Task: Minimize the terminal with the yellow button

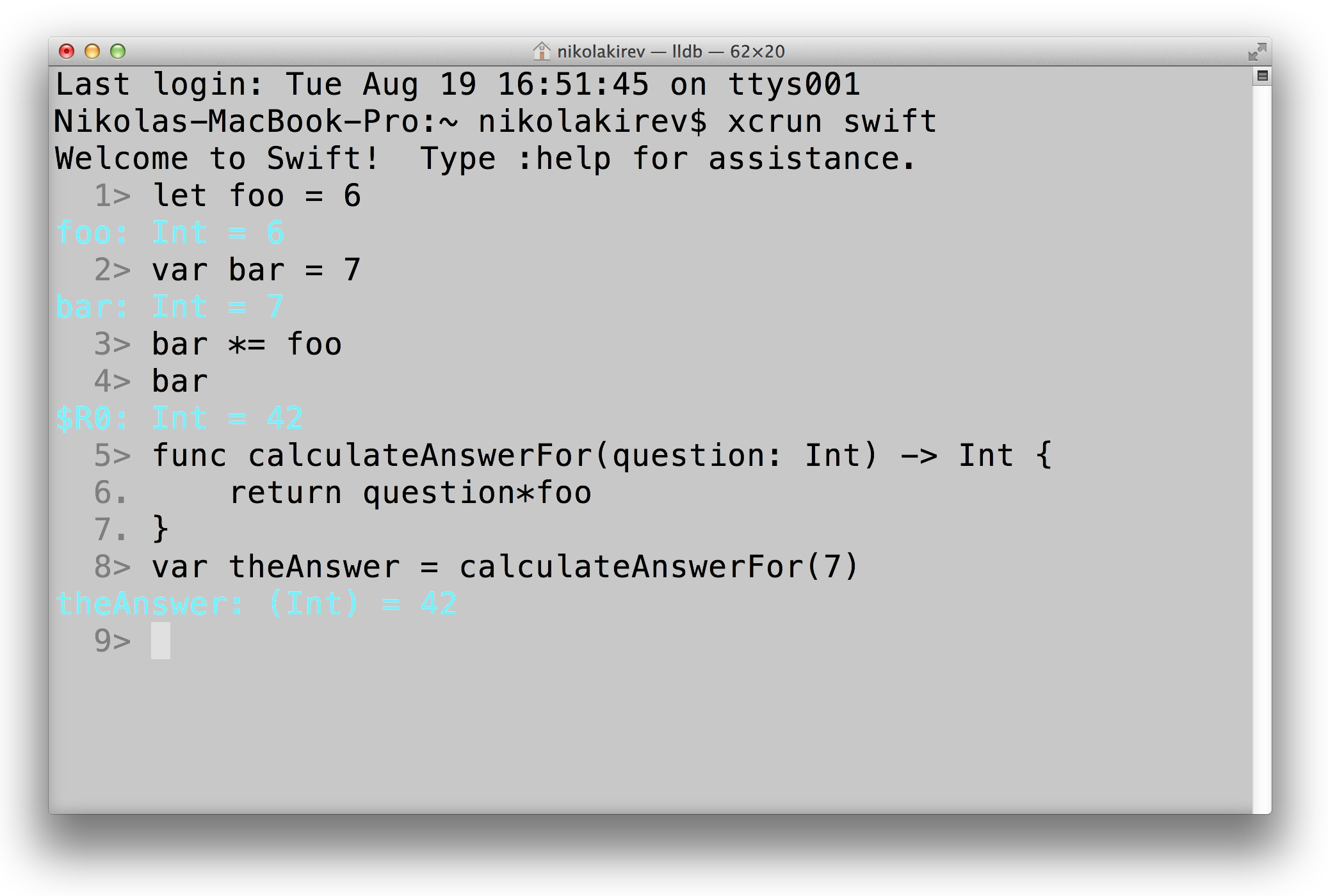Action: tap(92, 51)
